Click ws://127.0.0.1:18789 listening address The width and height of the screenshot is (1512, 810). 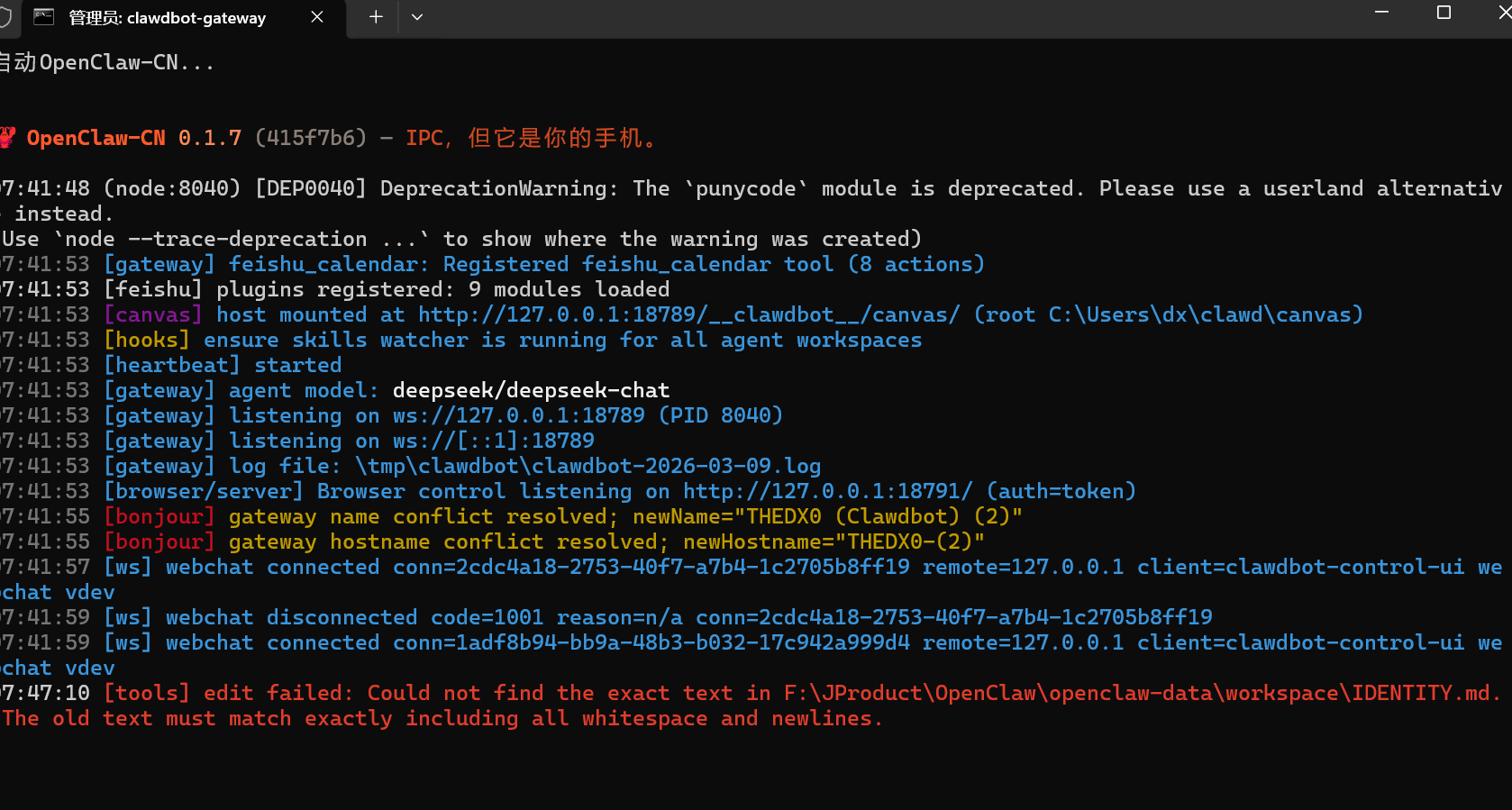[519, 415]
